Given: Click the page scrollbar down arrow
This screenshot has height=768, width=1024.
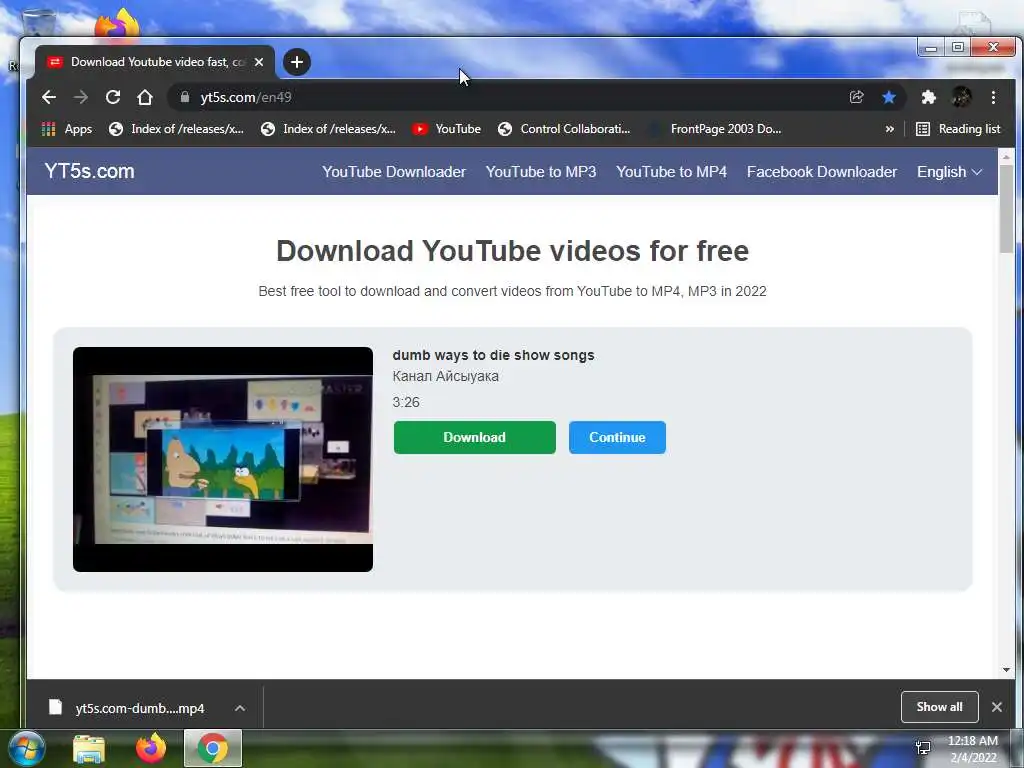Looking at the screenshot, I should [x=1006, y=669].
